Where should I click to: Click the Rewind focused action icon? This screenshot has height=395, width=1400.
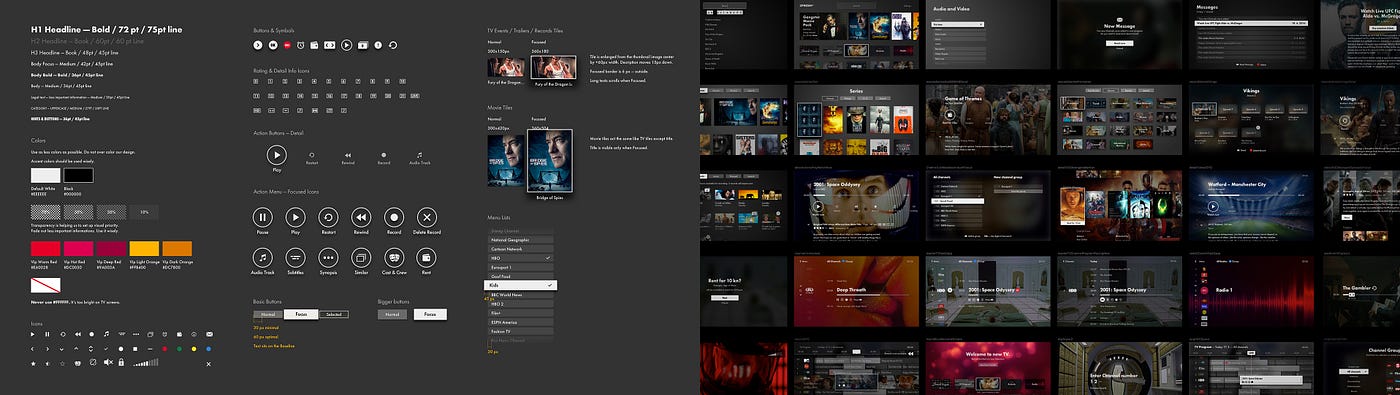click(361, 217)
